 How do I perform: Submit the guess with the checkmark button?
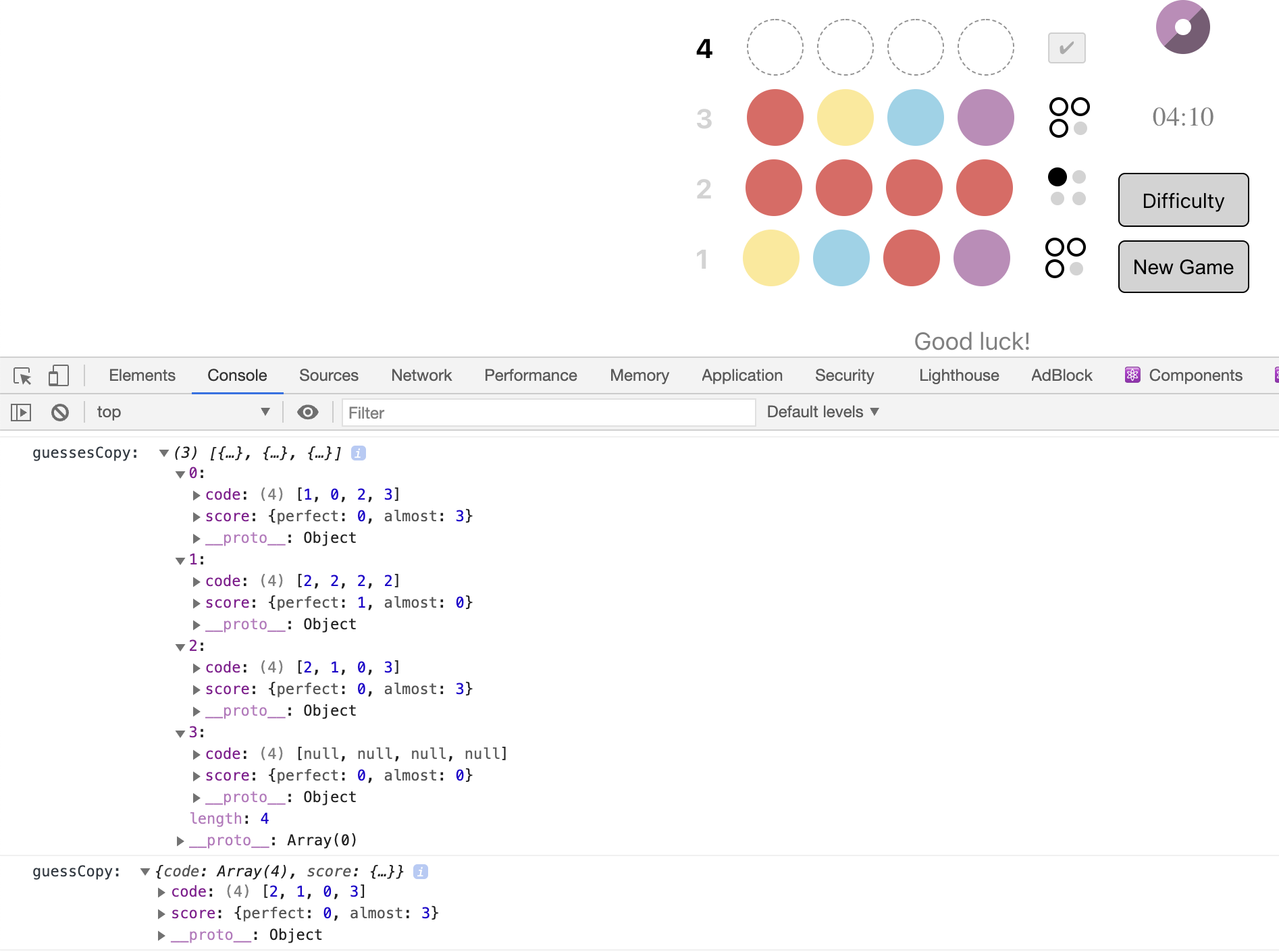click(1066, 47)
